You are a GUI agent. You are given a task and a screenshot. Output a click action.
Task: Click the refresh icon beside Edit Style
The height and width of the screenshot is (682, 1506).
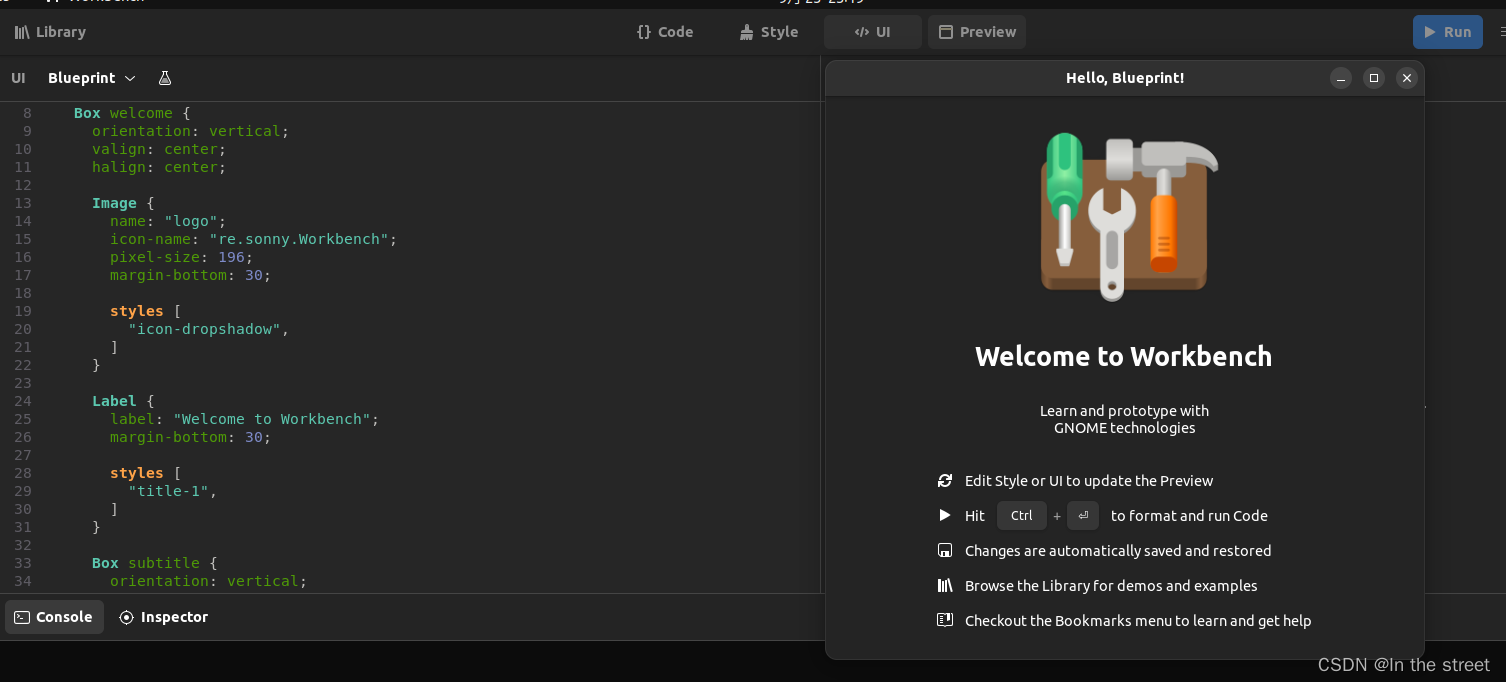tap(945, 481)
